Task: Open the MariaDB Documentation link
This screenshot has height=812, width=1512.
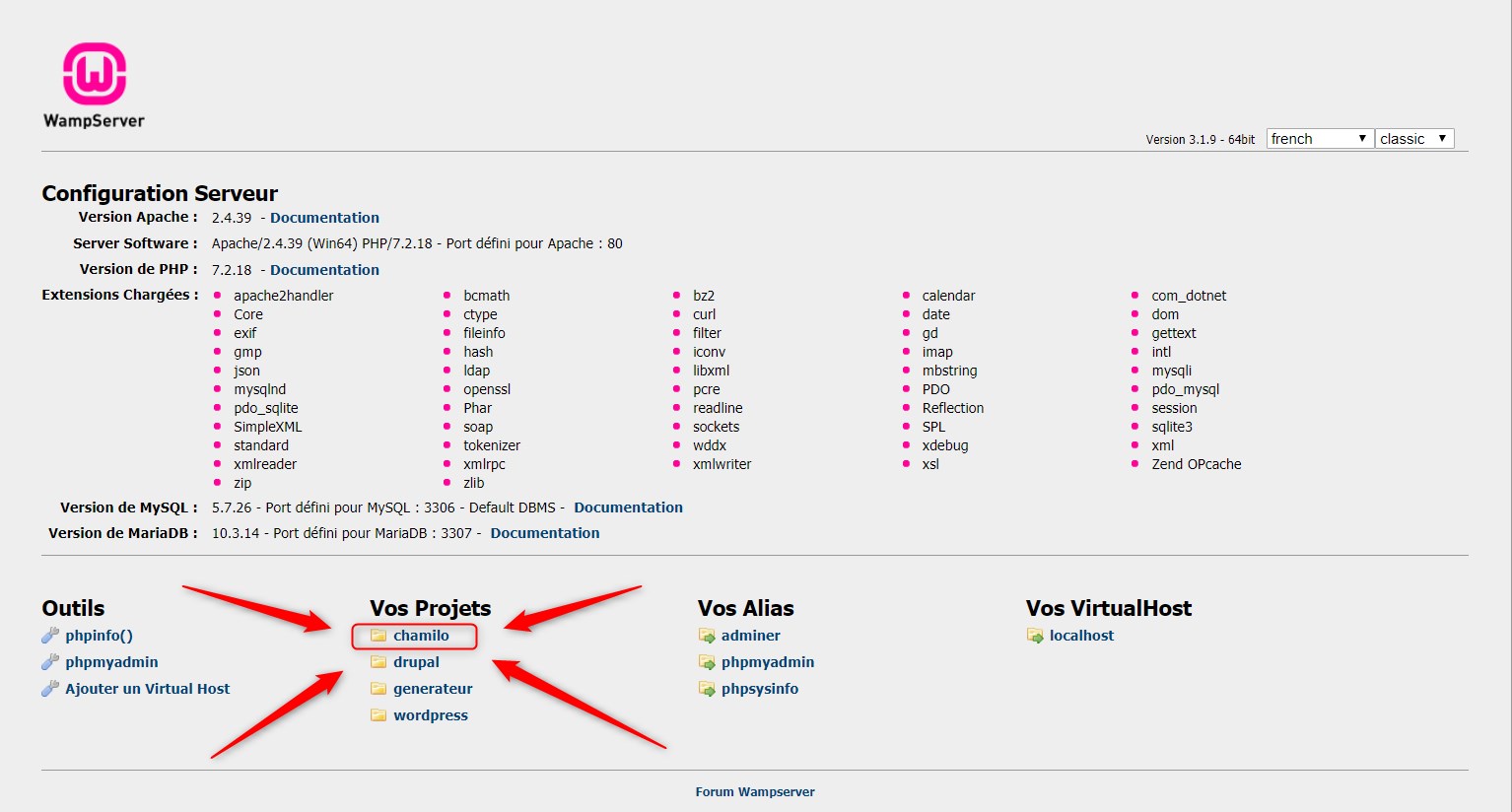Action: click(545, 533)
